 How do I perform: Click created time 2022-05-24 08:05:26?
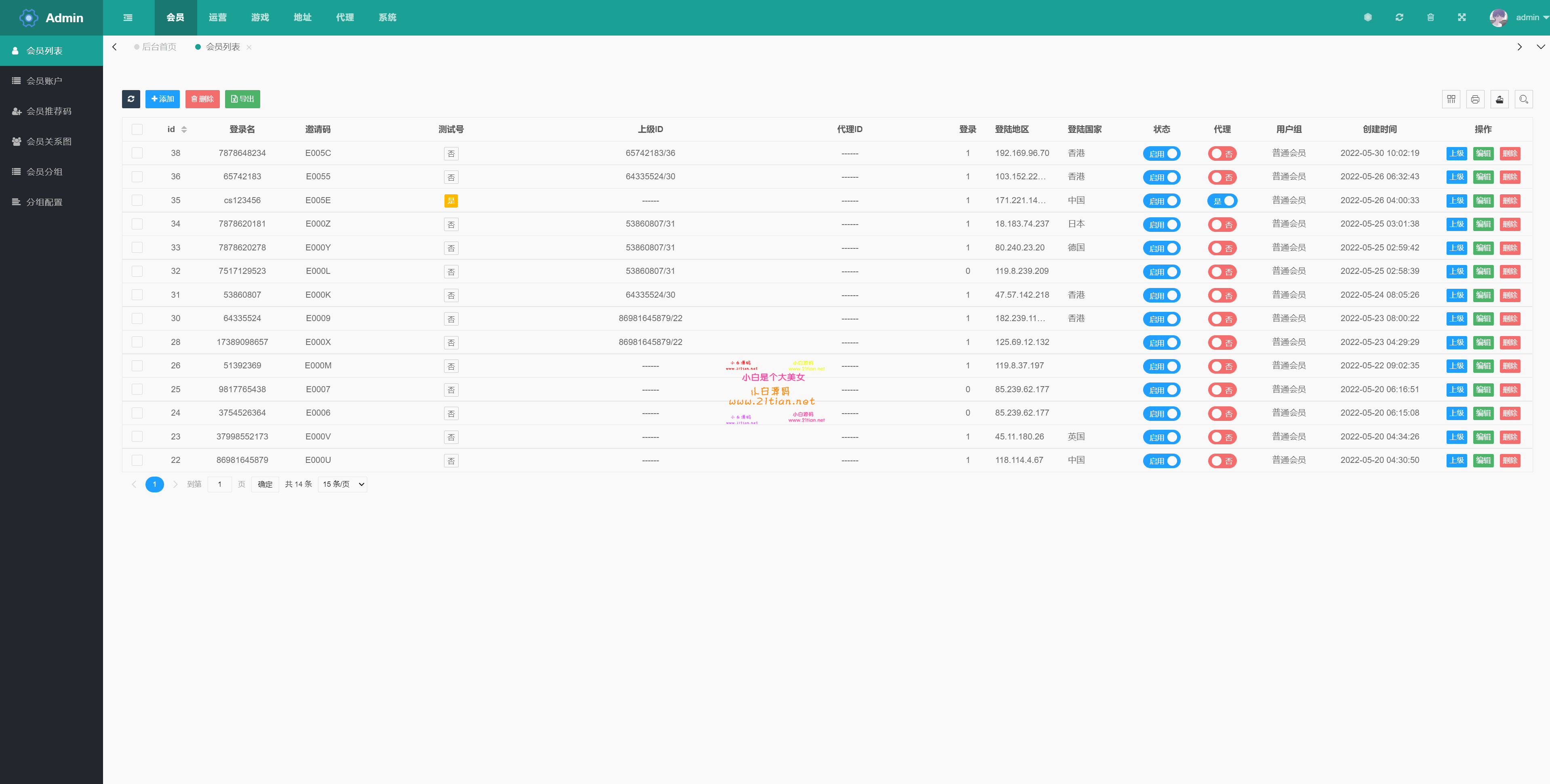tap(1379, 295)
